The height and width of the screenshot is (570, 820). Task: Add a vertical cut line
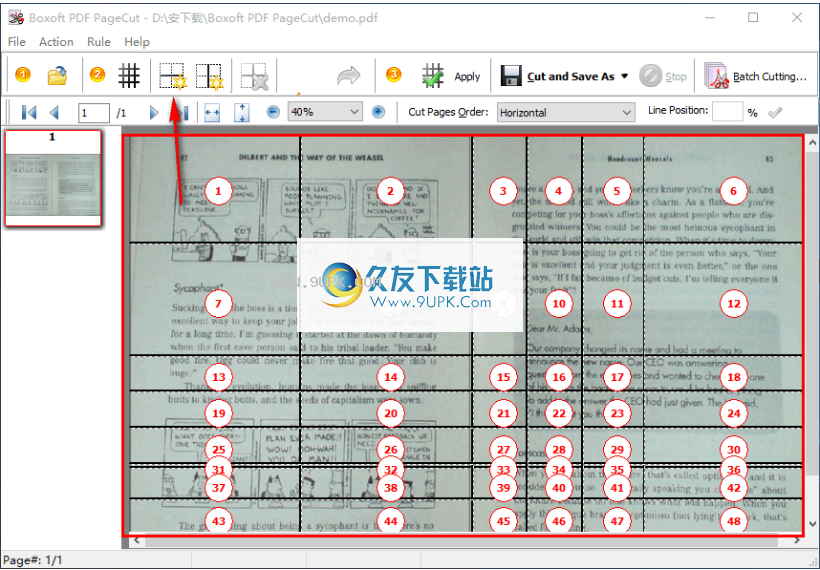click(x=209, y=76)
